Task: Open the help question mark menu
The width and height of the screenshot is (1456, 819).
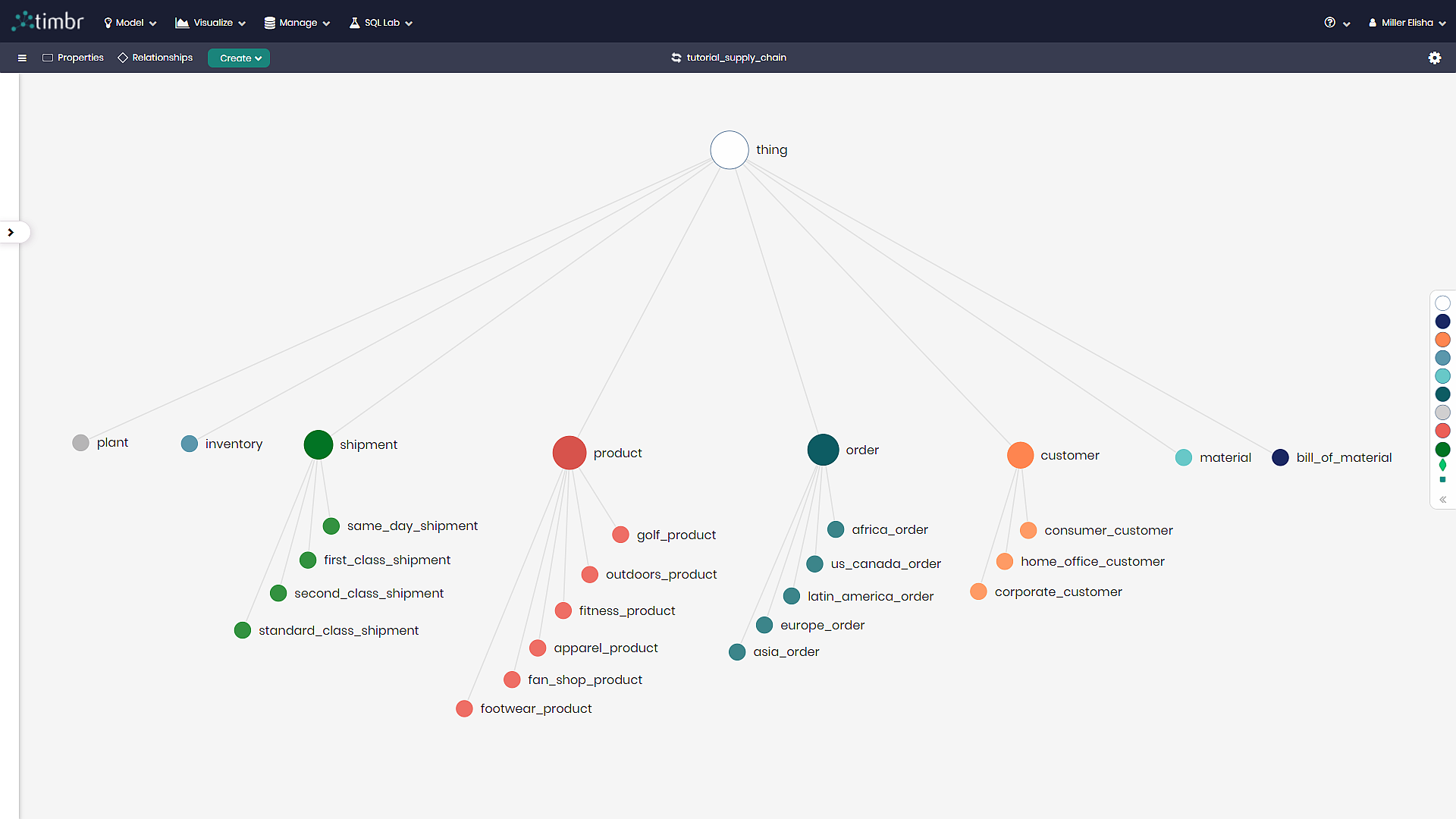Action: 1337,23
